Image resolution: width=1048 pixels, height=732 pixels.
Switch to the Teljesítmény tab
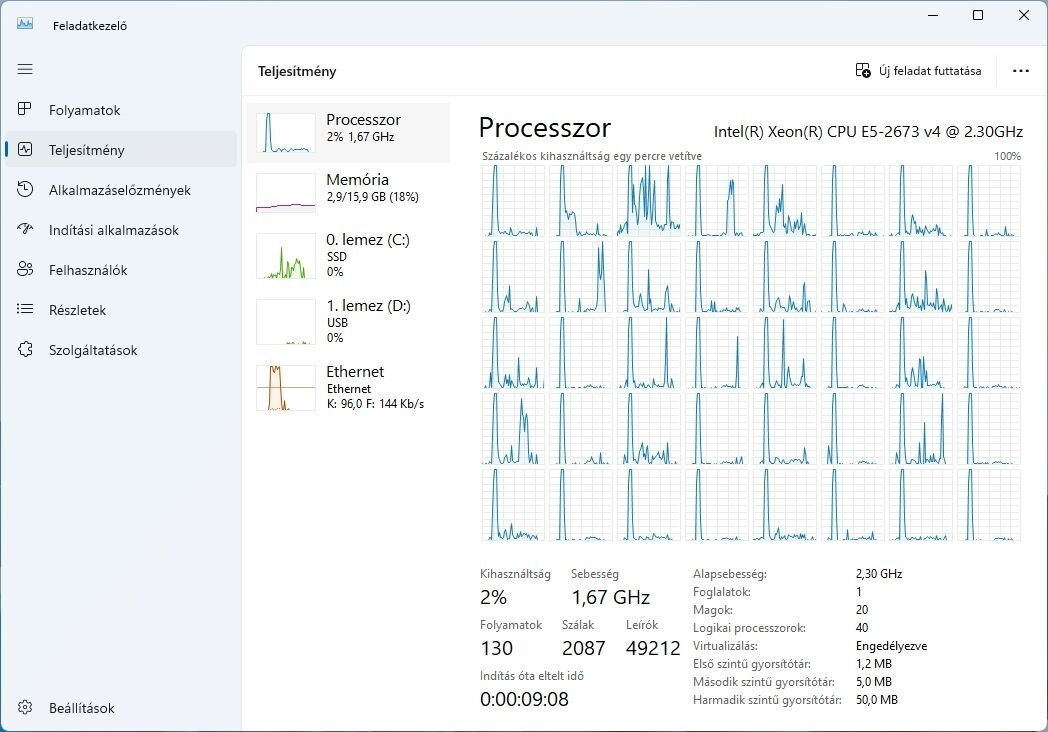pyautogui.click(x=121, y=150)
